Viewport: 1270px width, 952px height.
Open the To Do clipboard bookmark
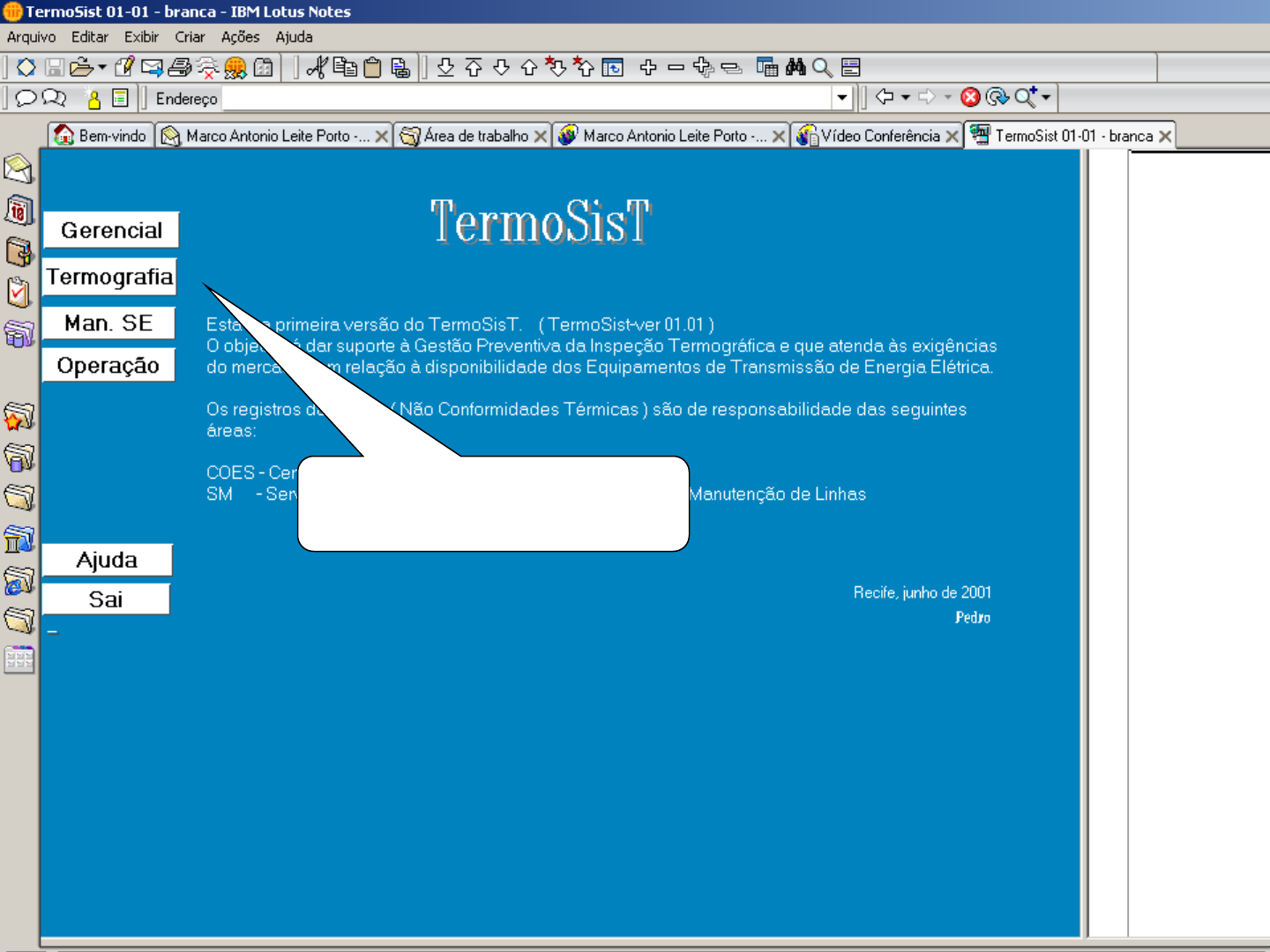[19, 292]
